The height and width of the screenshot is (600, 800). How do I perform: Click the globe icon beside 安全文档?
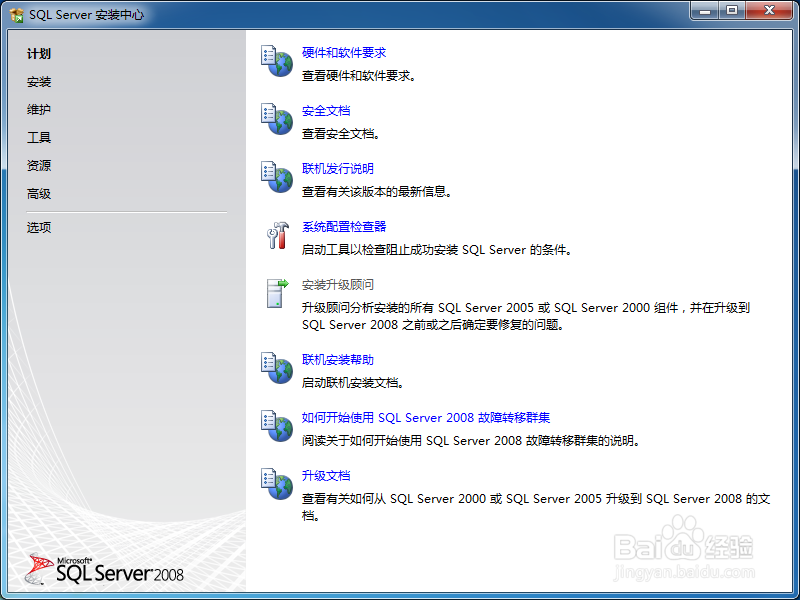coord(276,118)
